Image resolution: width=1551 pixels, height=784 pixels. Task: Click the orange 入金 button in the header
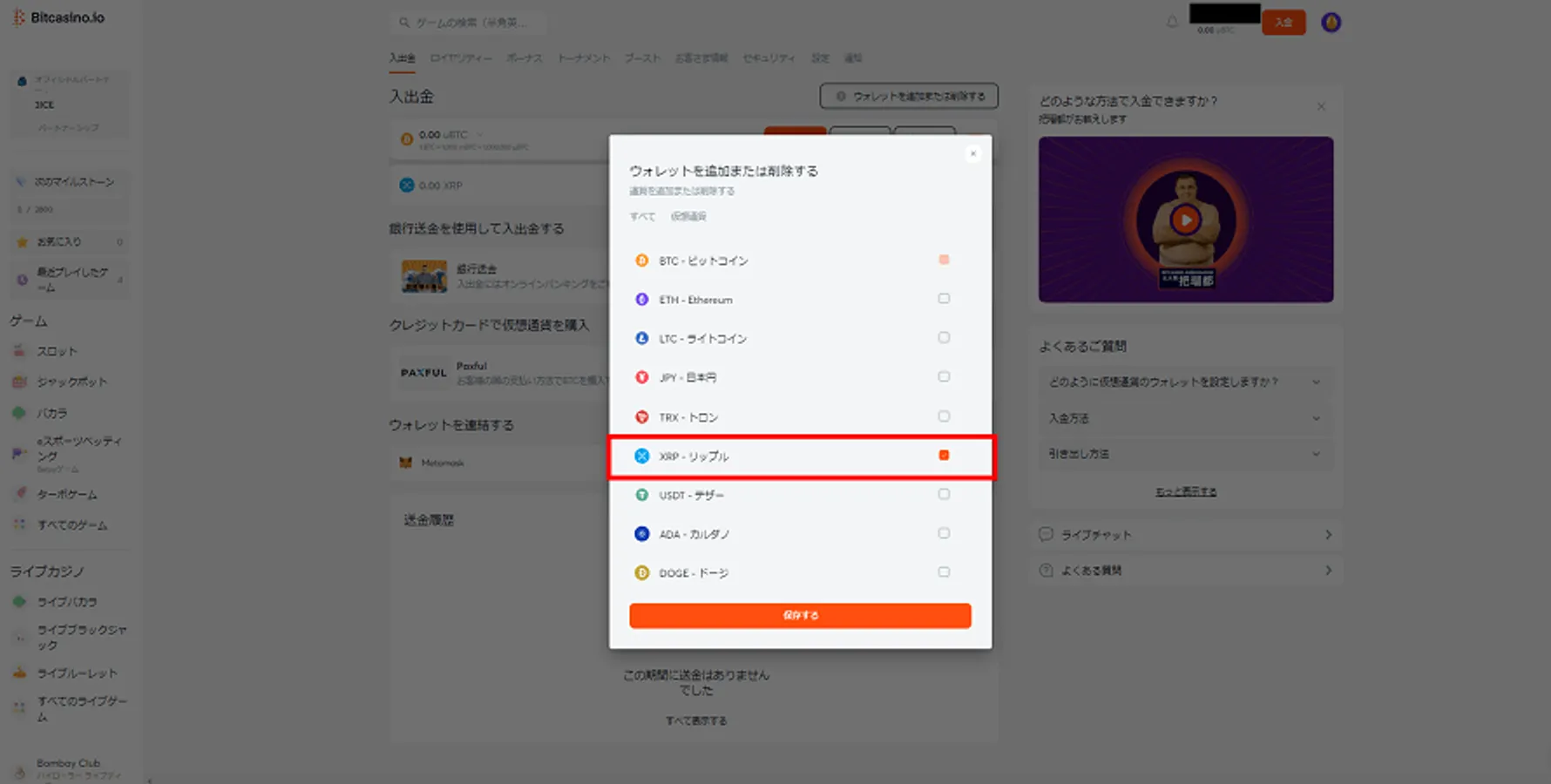point(1283,23)
